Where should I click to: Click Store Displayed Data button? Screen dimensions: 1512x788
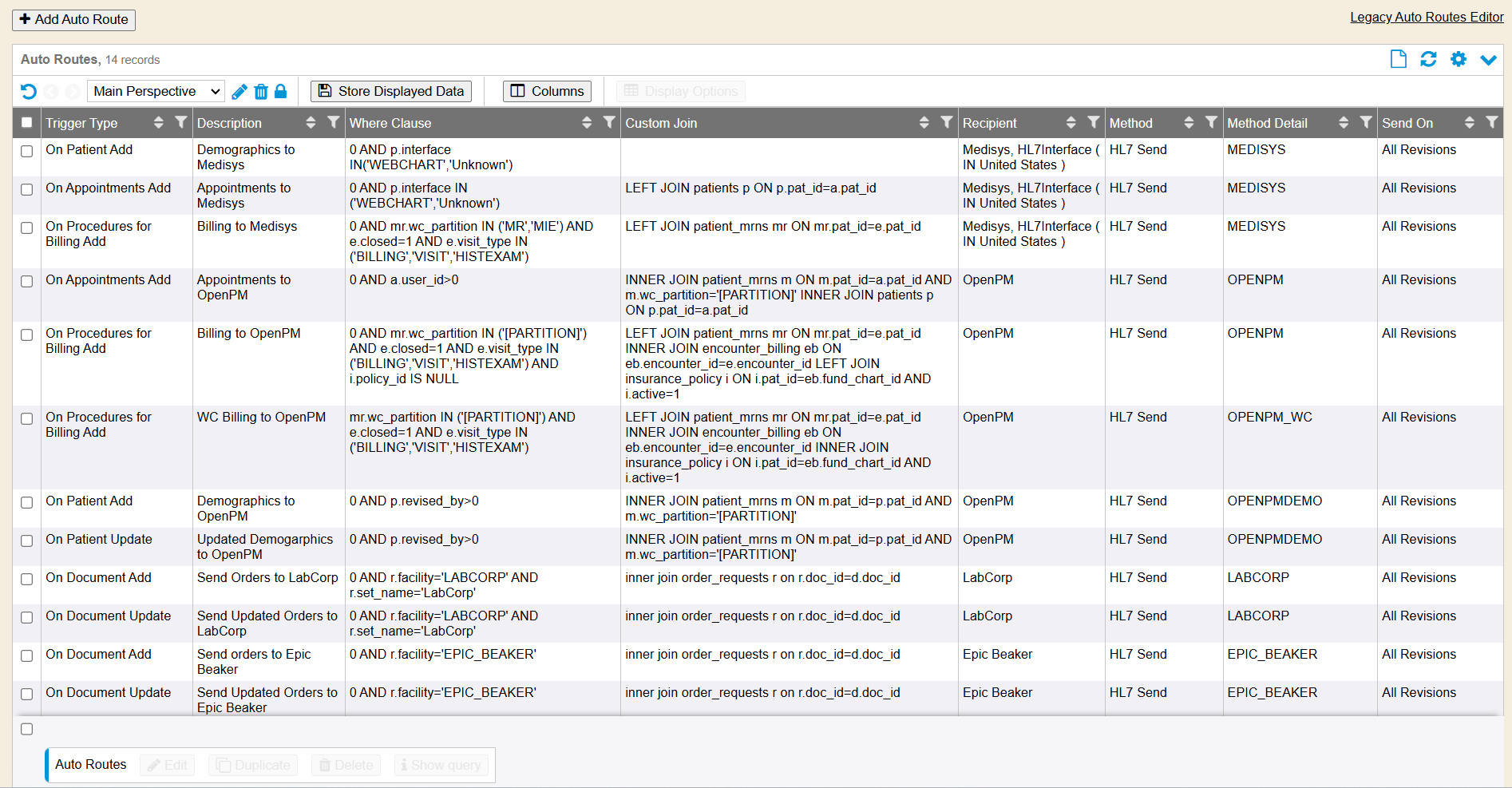(391, 91)
